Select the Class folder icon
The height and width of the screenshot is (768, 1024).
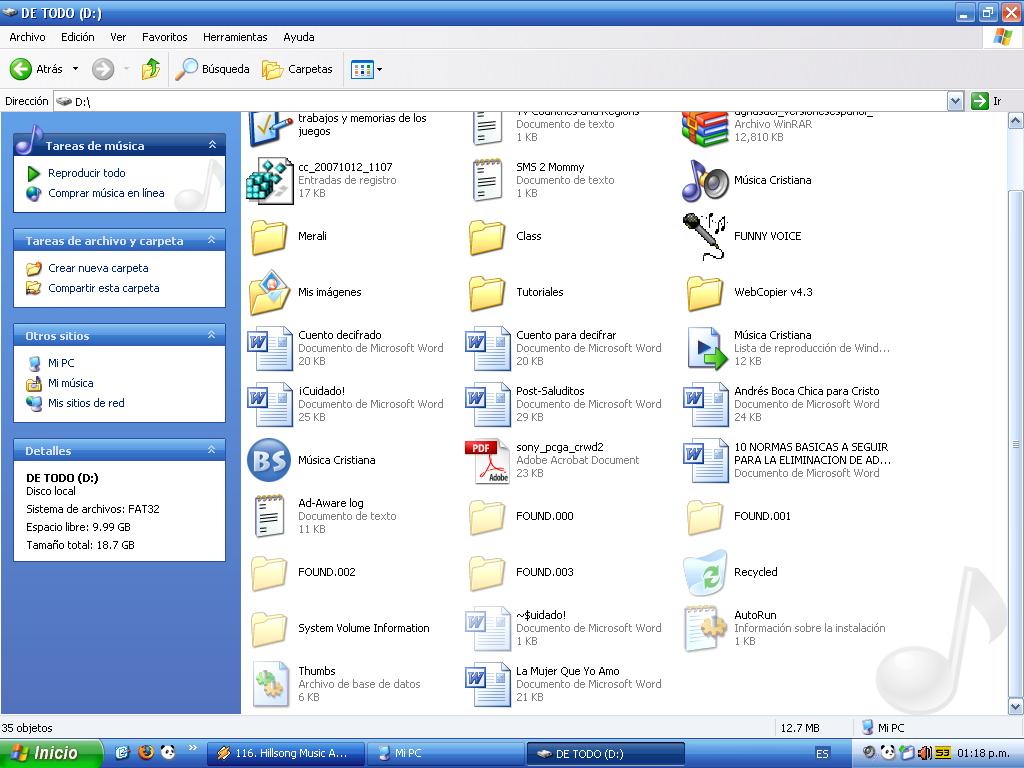pos(487,236)
